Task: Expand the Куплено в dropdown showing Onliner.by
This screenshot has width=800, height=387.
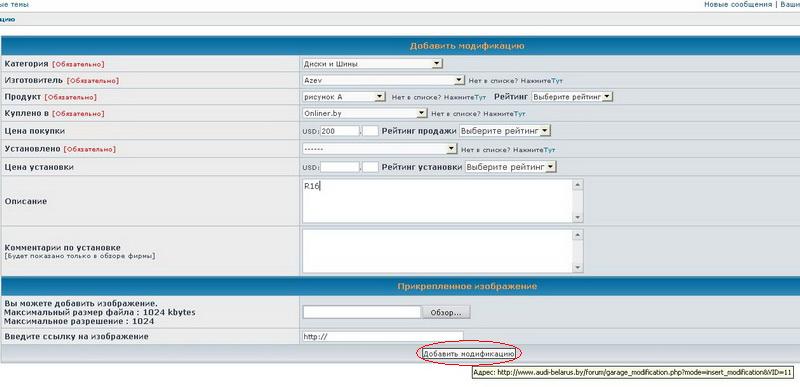Action: (x=364, y=113)
